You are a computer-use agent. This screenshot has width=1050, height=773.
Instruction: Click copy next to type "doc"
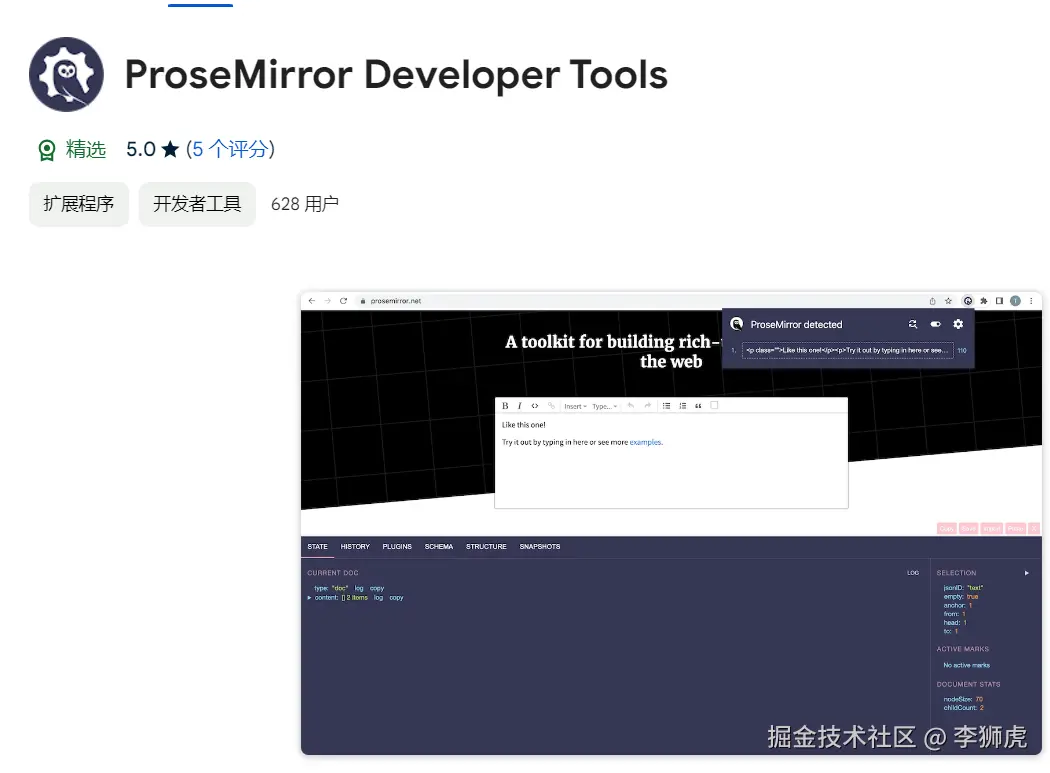377,588
